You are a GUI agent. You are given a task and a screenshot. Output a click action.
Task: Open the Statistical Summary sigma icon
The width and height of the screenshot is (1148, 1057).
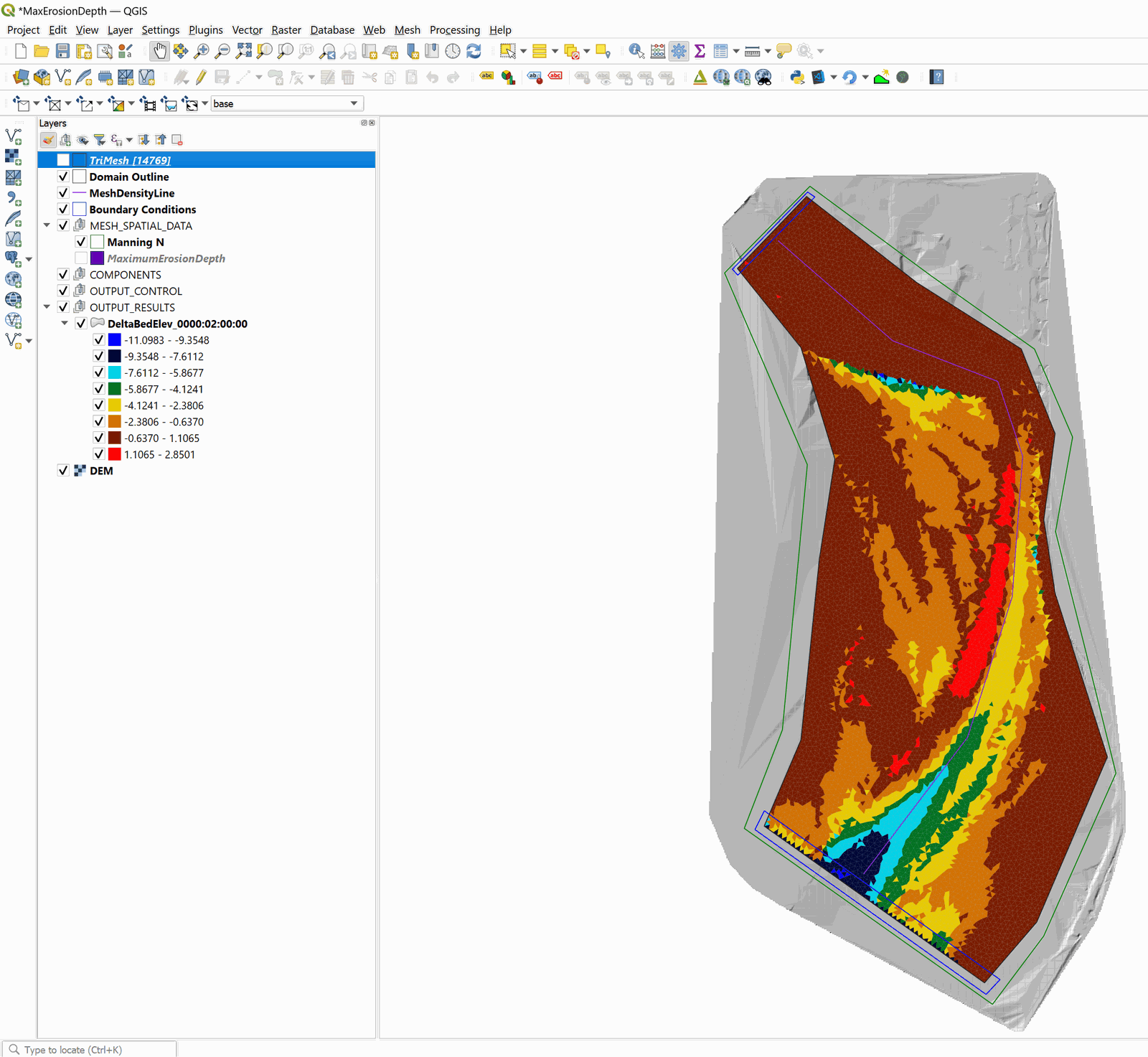click(700, 51)
